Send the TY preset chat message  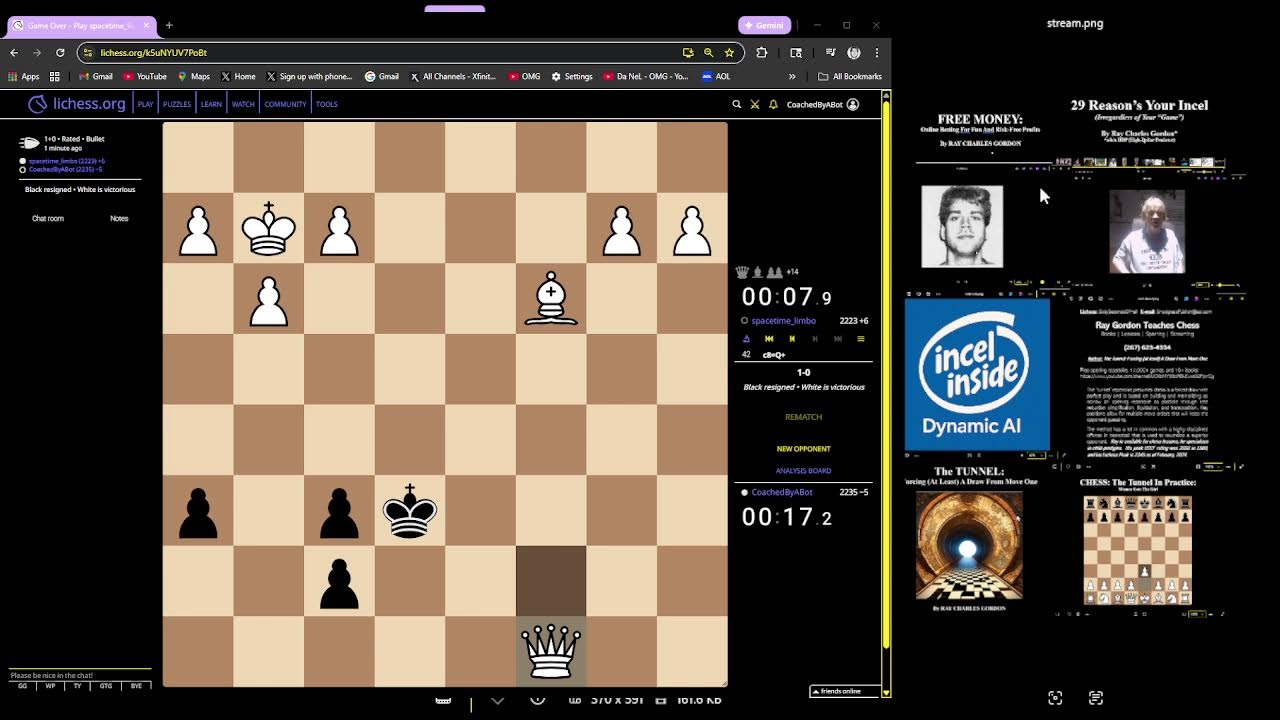coord(78,686)
